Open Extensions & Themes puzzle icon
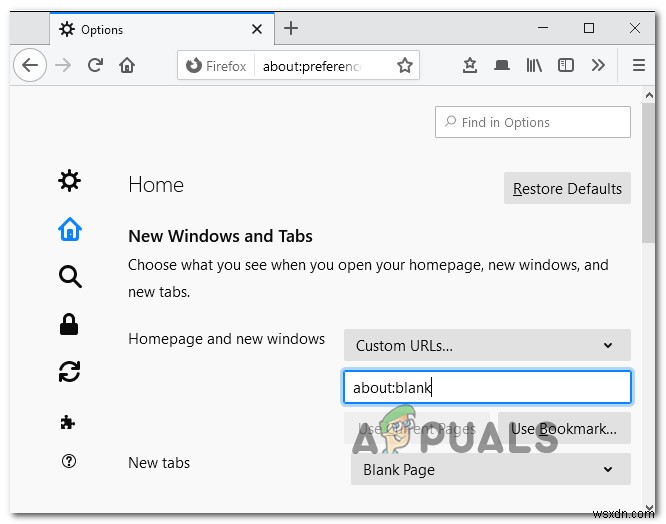Image resolution: width=666 pixels, height=524 pixels. point(68,422)
